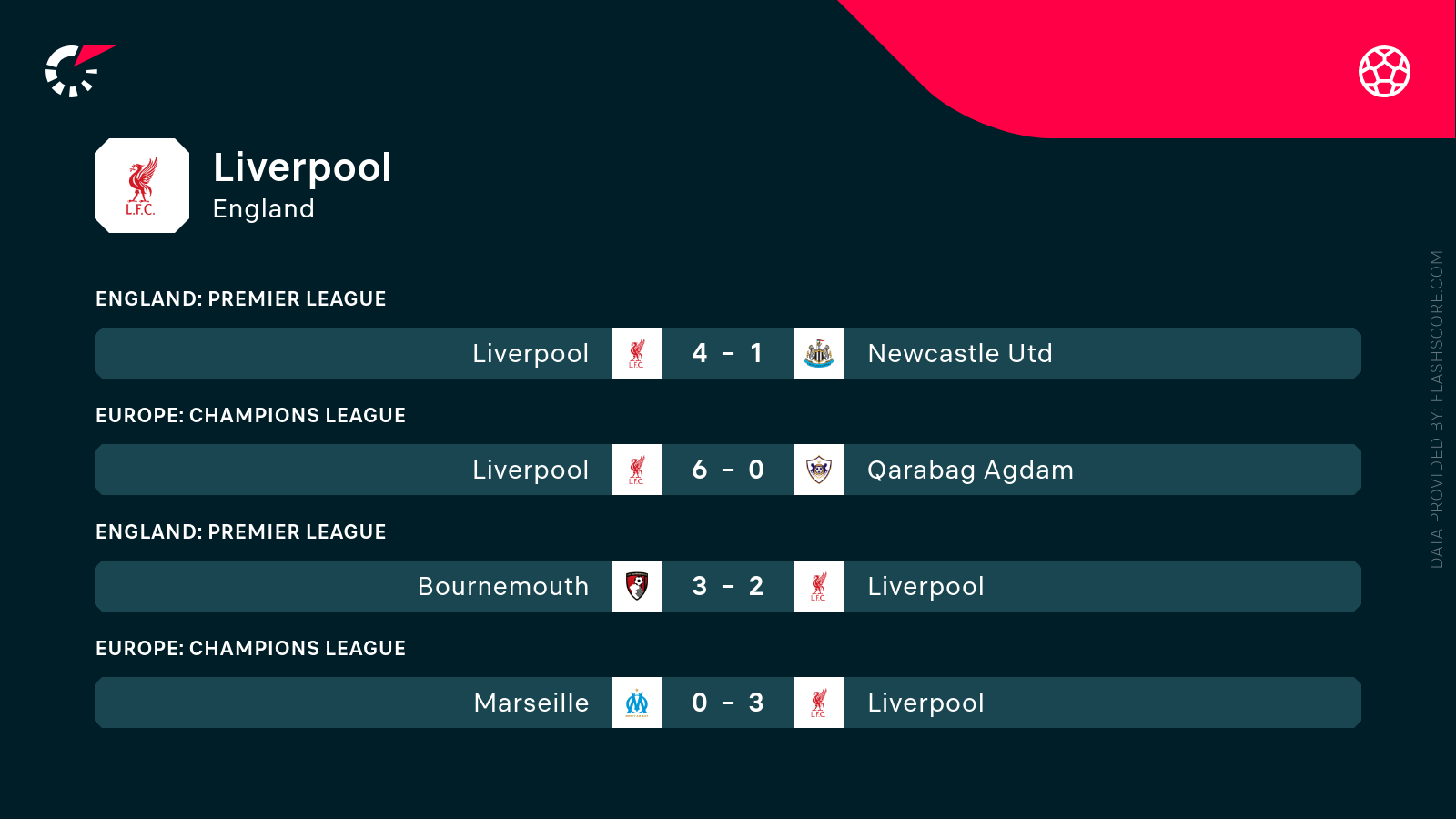Click the Qarabag Agdam crest icon
1456x819 pixels.
point(819,470)
